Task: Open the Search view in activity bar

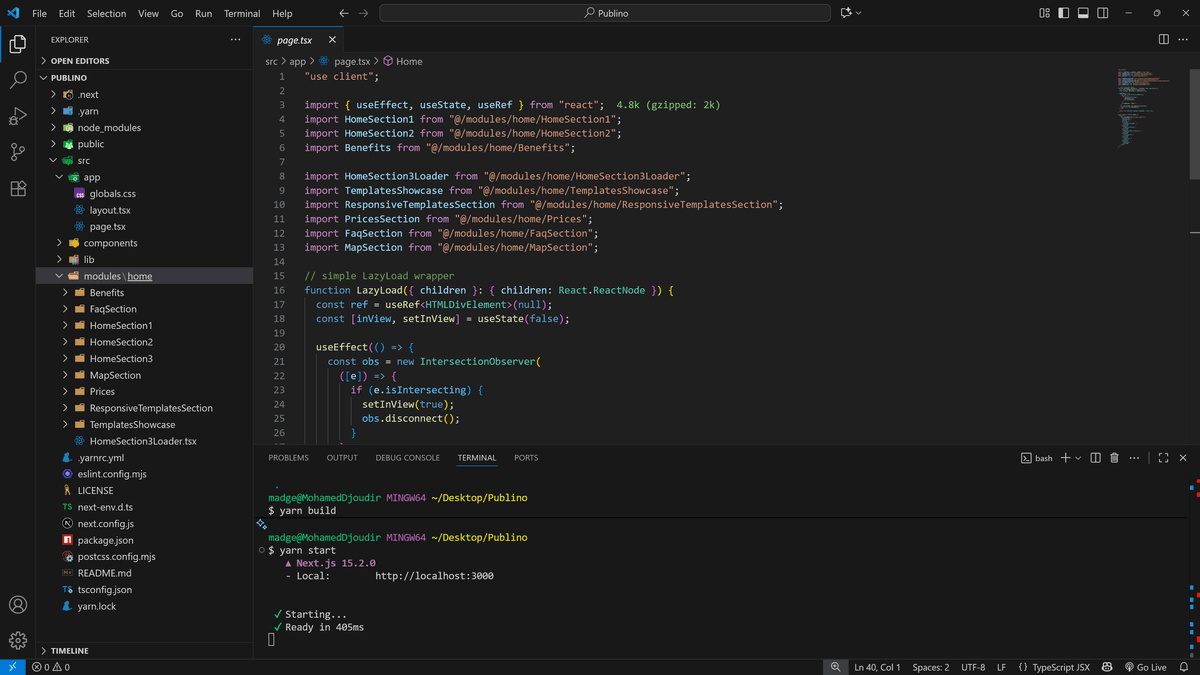Action: pyautogui.click(x=17, y=80)
